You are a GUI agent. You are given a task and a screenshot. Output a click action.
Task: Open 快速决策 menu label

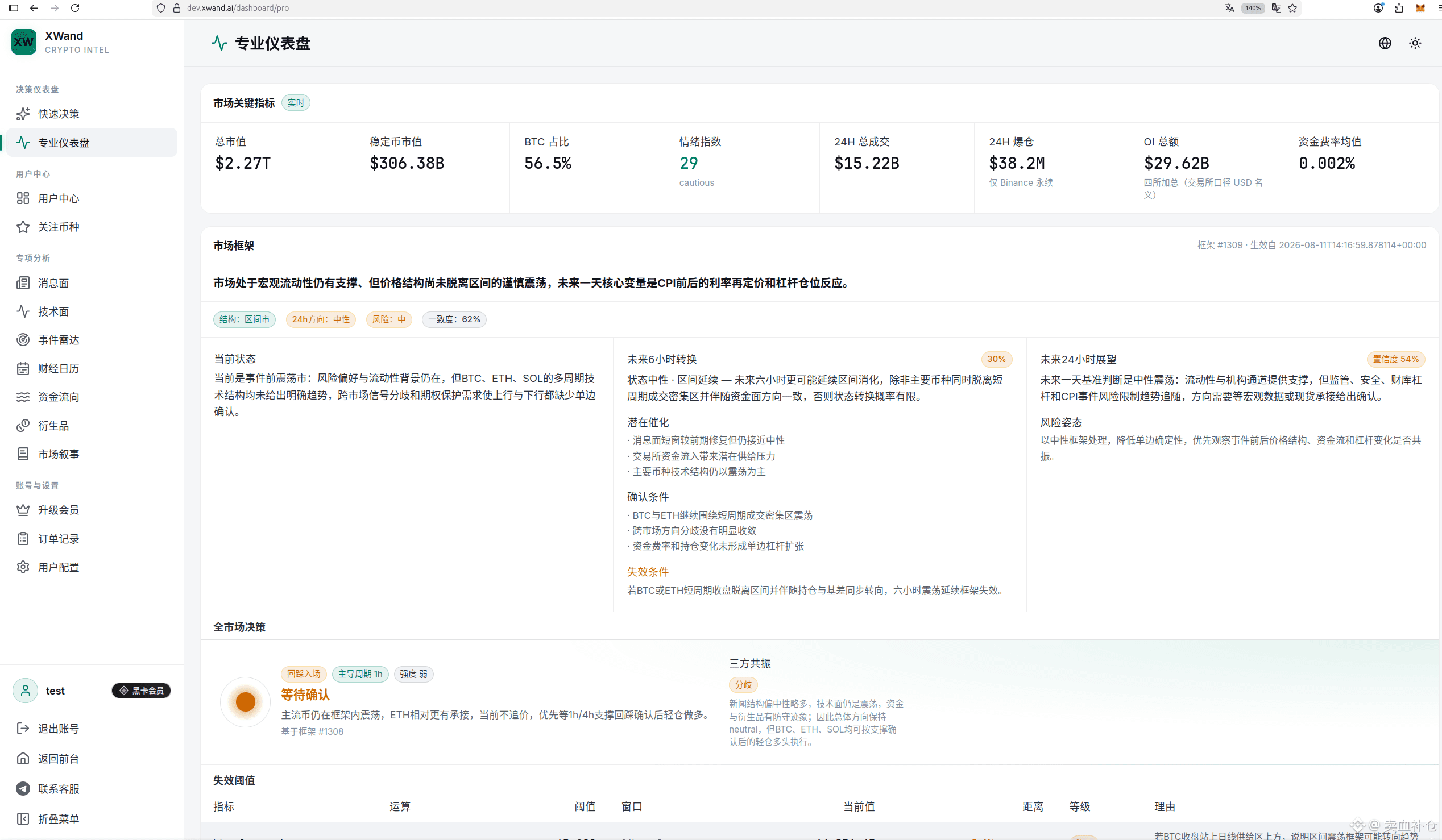point(59,114)
